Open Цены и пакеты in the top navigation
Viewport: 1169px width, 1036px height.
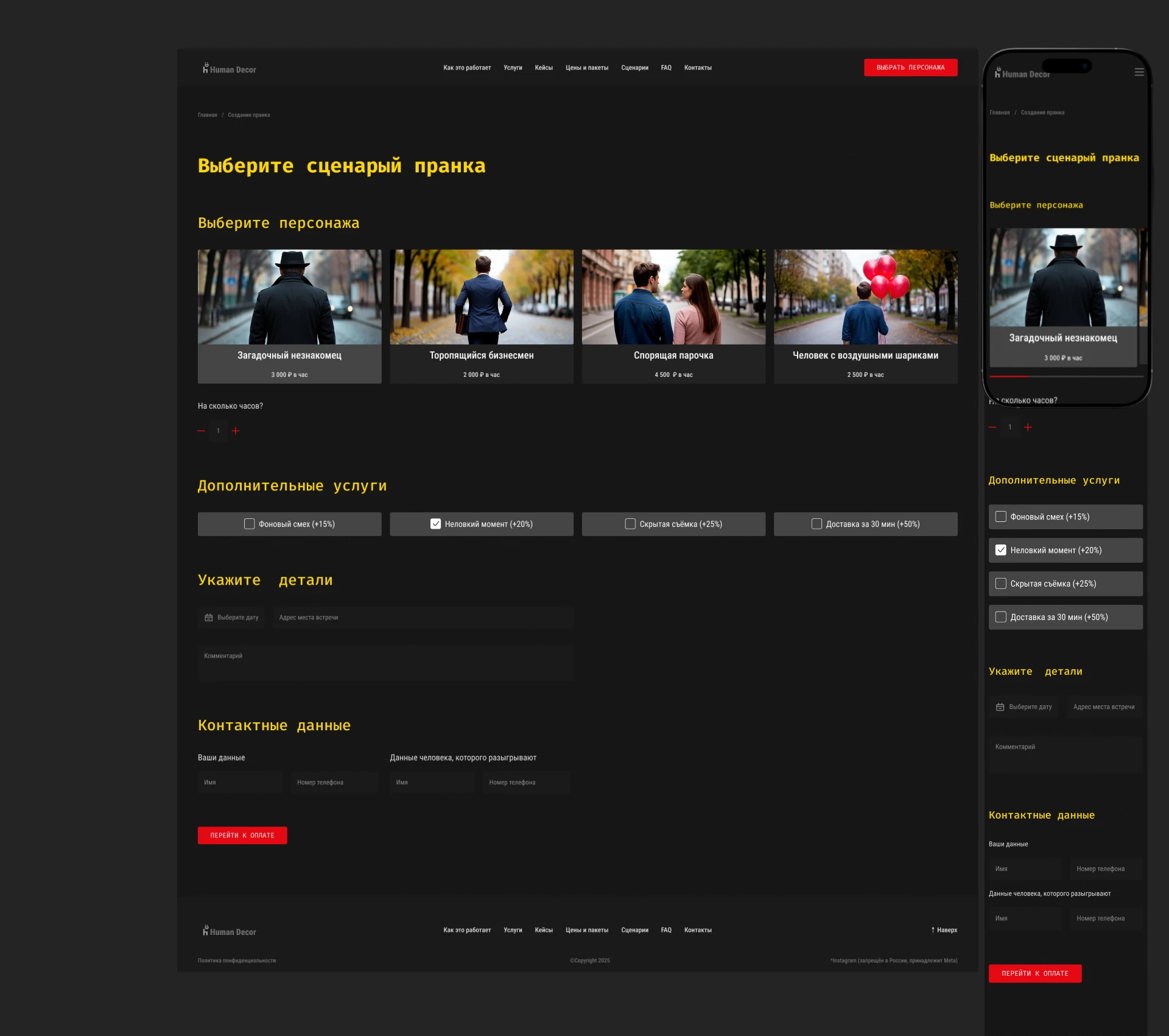click(586, 68)
